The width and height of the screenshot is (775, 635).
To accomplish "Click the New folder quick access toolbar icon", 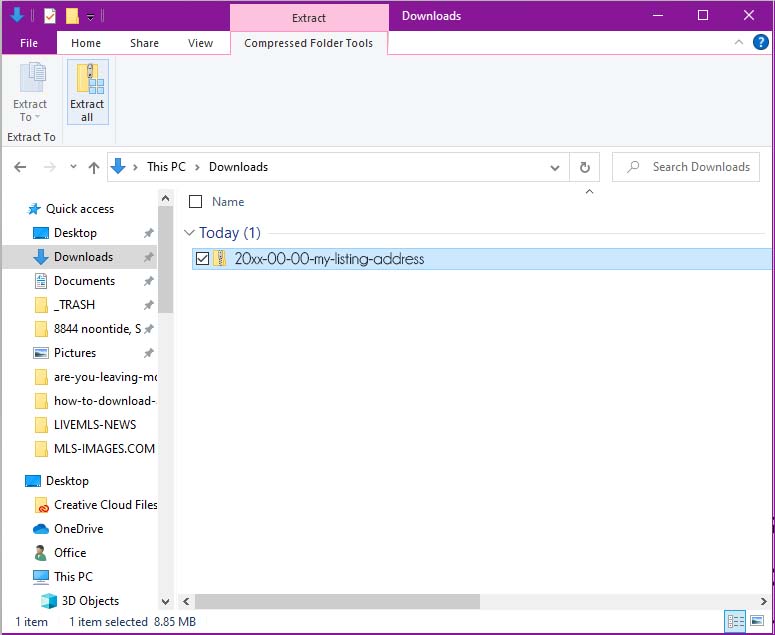I will click(72, 16).
